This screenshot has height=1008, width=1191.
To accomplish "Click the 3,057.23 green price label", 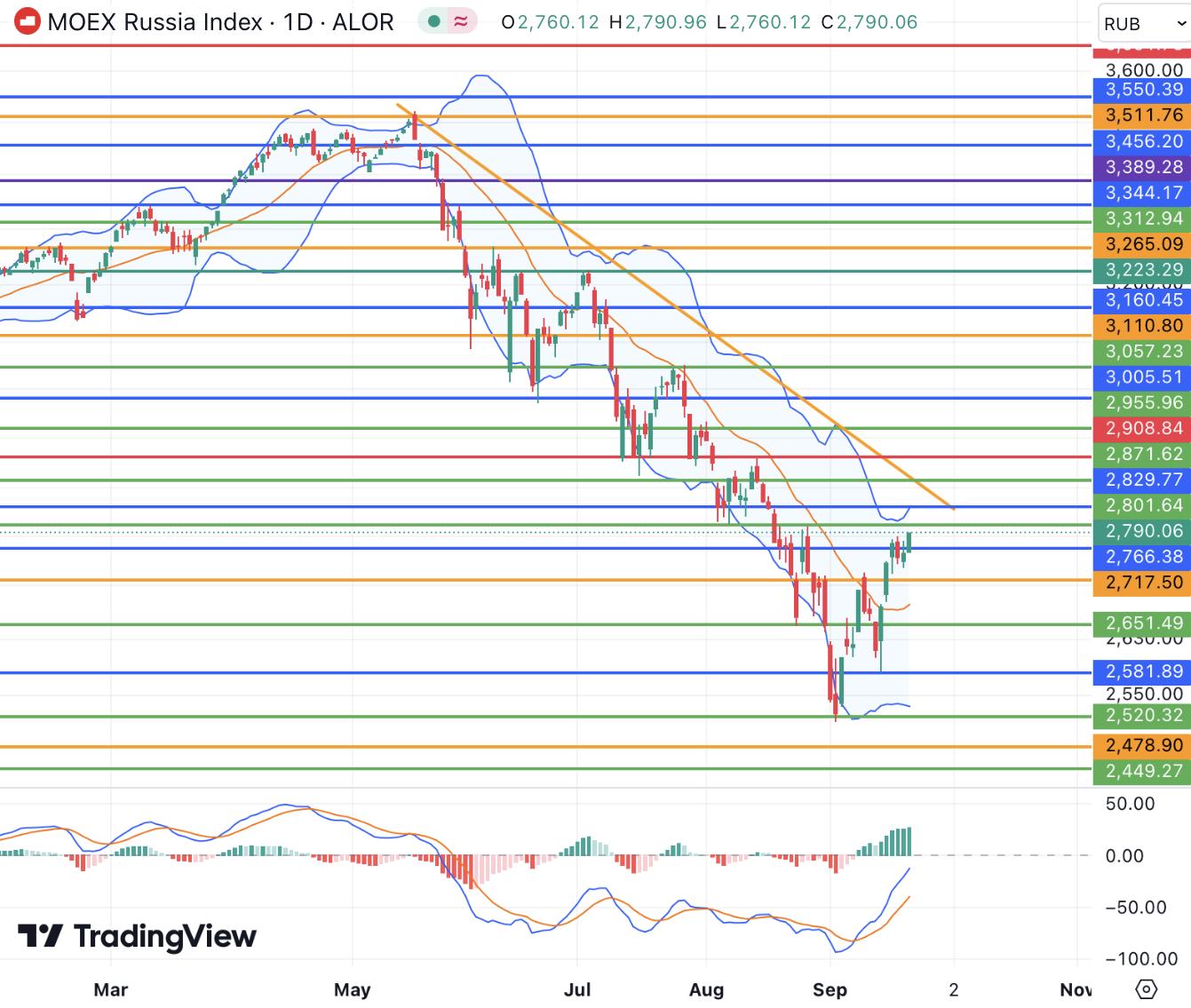I will [1141, 352].
